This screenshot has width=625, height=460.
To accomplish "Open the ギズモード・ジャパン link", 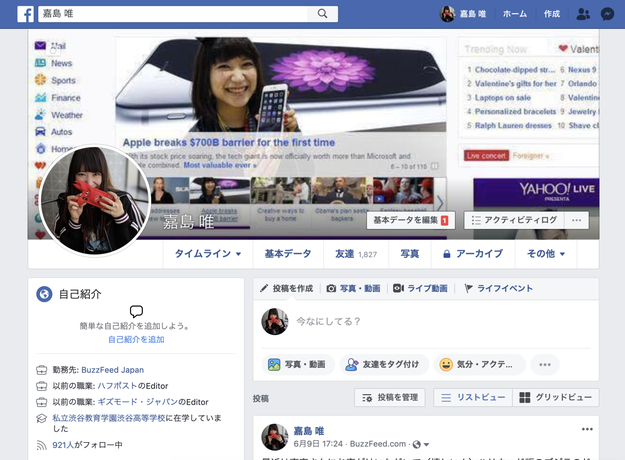I will pos(137,402).
